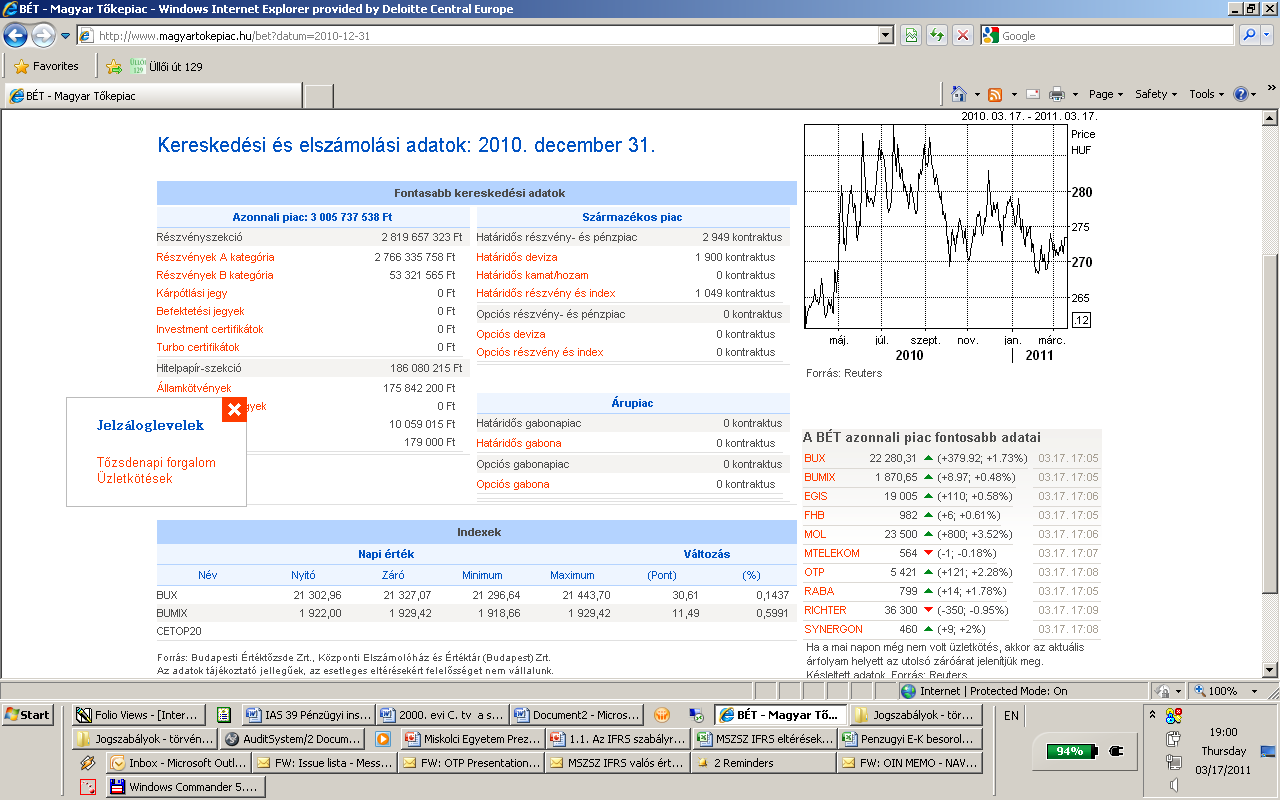Click the BUX closing value 21 327,07
1280x800 pixels.
point(407,595)
